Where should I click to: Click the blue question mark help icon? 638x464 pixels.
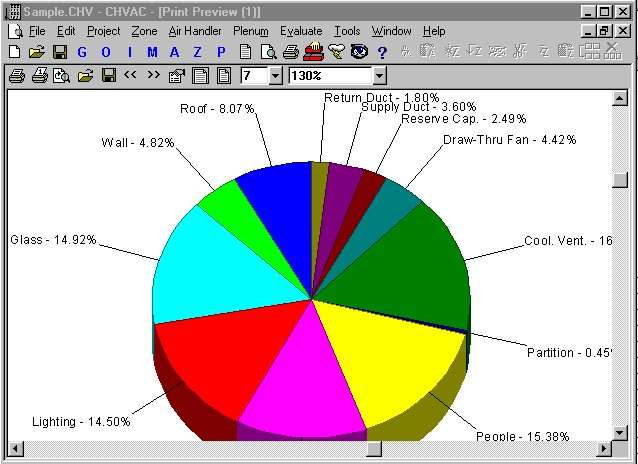click(x=381, y=52)
